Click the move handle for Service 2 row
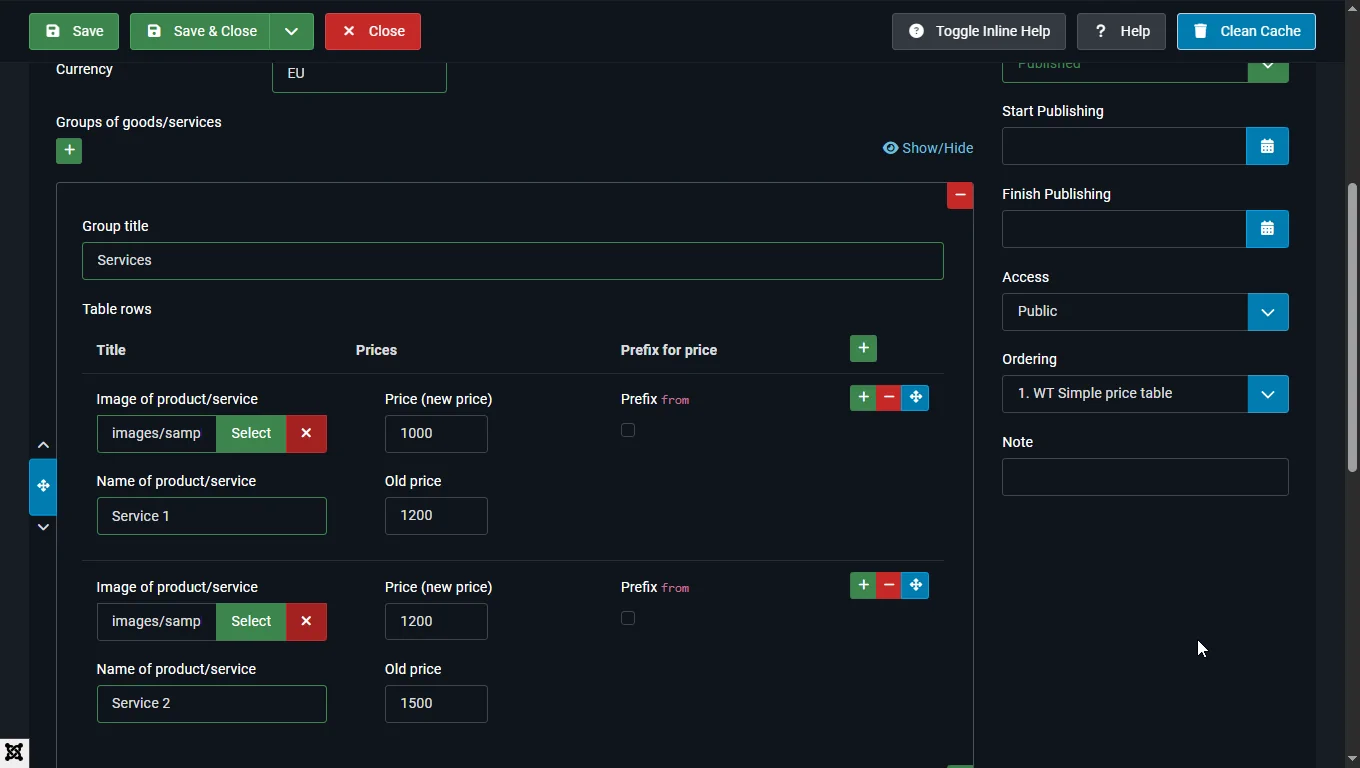The height and width of the screenshot is (768, 1360). [916, 586]
